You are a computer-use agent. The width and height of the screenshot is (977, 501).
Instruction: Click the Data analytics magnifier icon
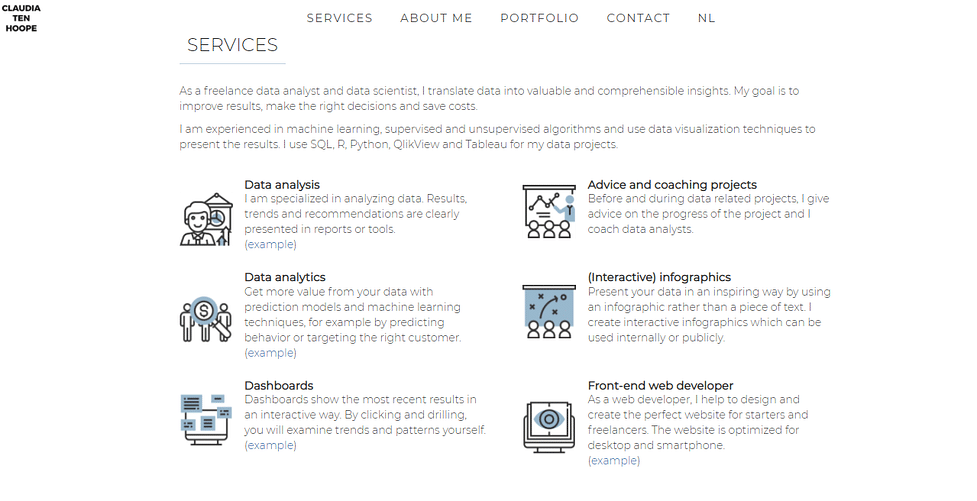tap(206, 319)
